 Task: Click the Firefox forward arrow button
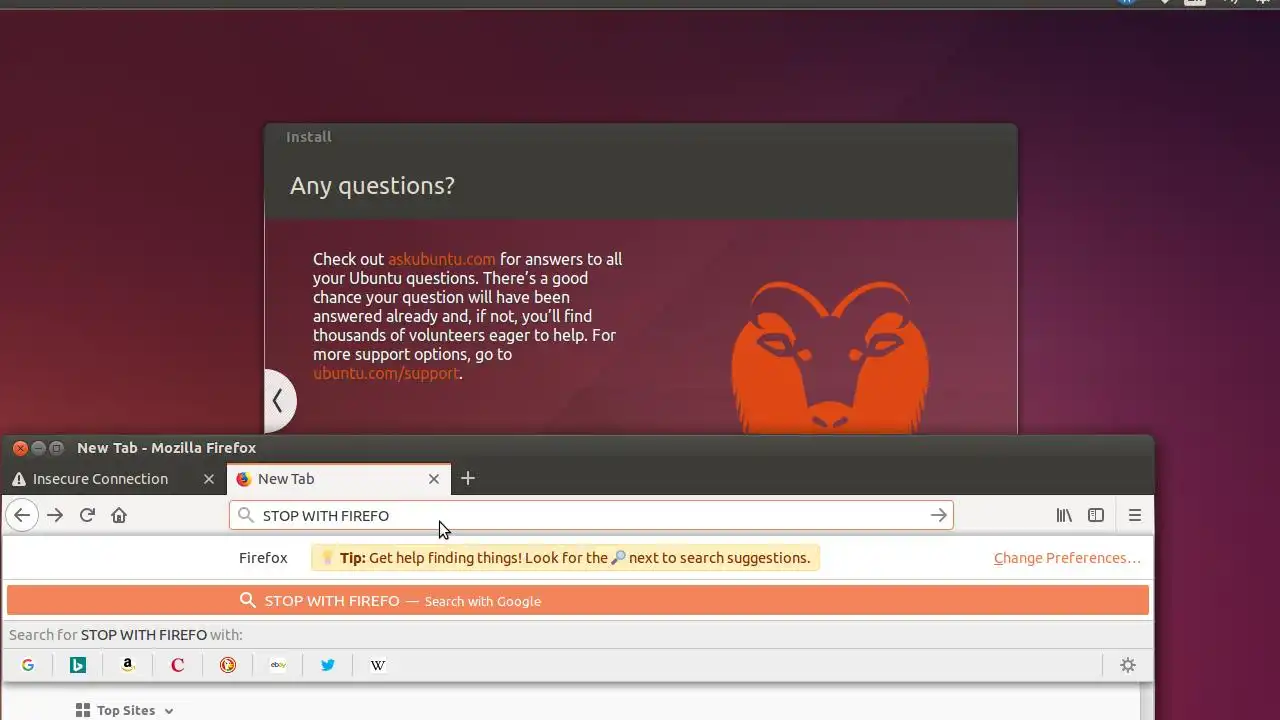tap(55, 515)
